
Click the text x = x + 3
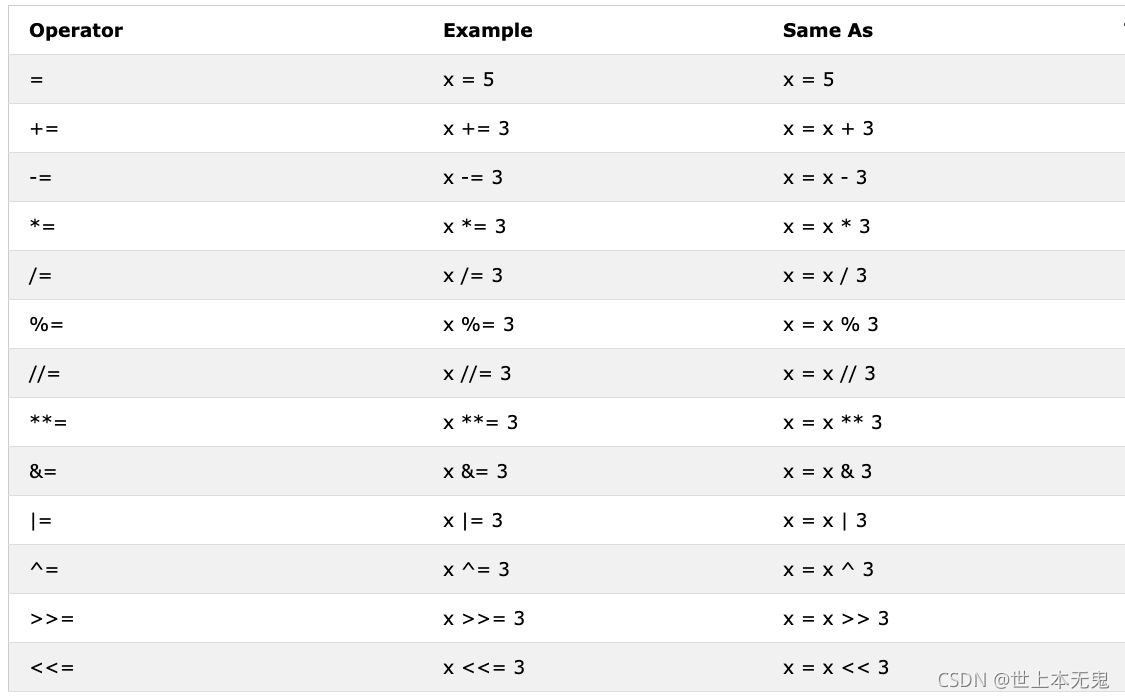click(x=828, y=129)
